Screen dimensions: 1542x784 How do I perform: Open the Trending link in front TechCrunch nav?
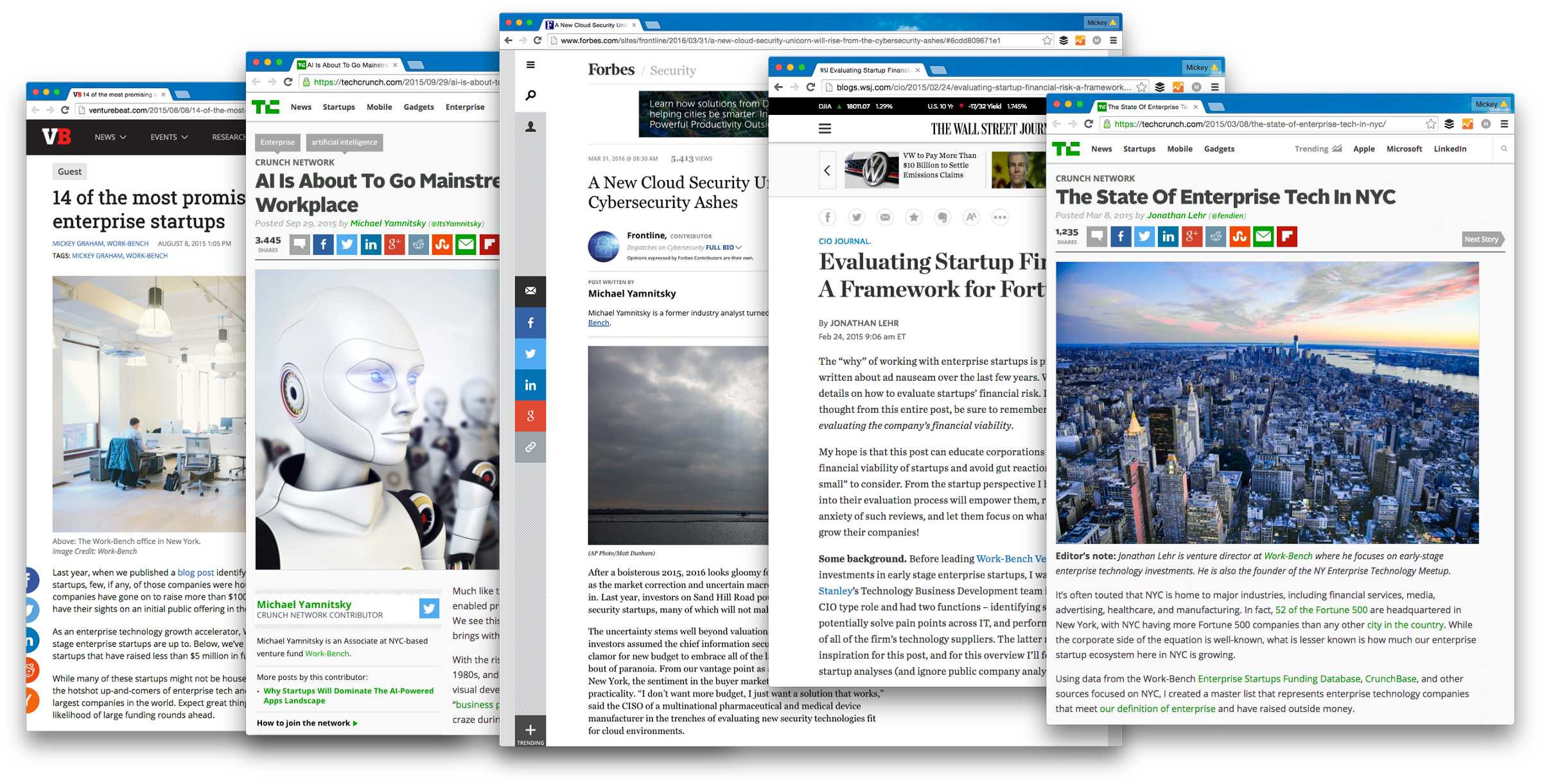pyautogui.click(x=1318, y=149)
